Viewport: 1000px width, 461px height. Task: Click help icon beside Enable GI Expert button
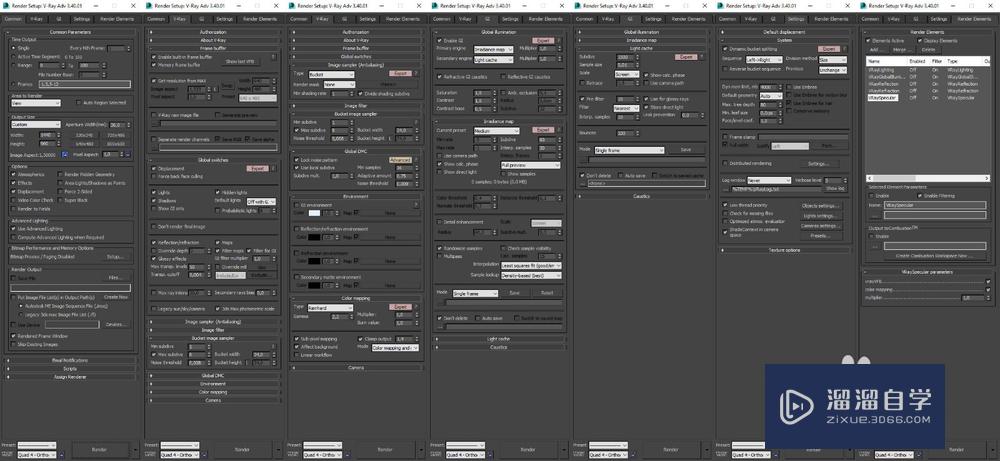click(559, 40)
